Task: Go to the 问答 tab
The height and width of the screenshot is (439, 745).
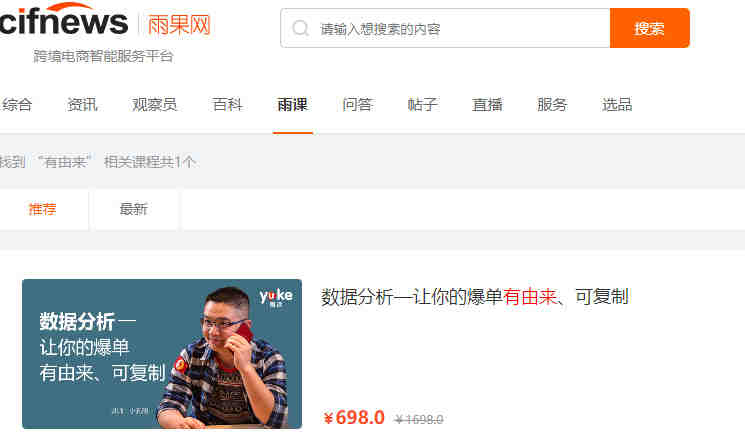Action: click(357, 104)
